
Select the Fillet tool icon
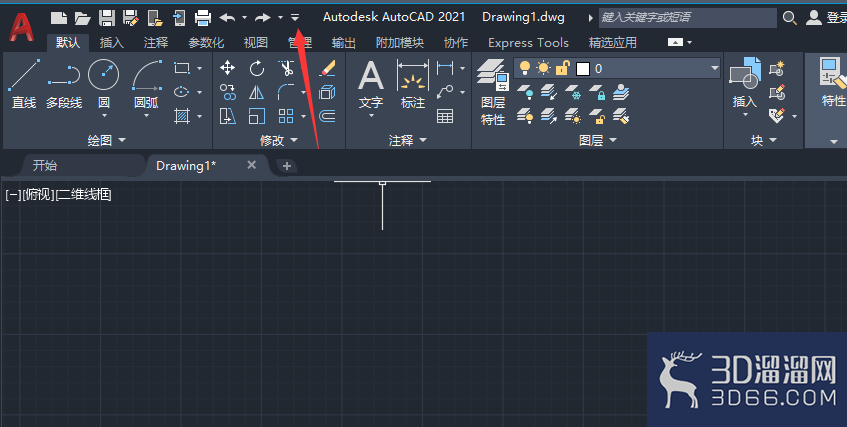point(286,92)
